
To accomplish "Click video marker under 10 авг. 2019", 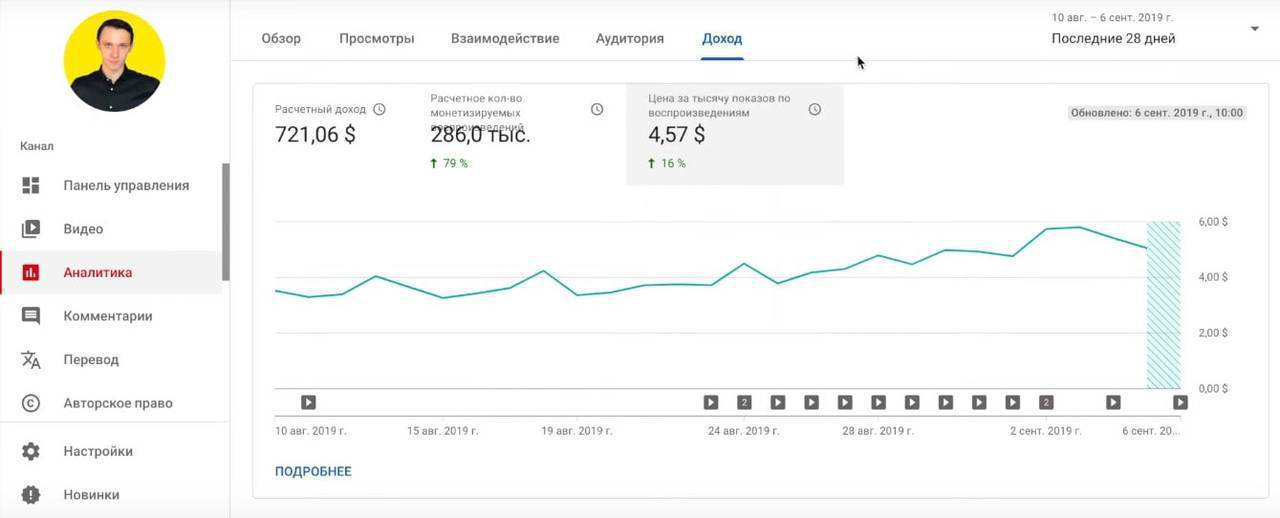I will coord(308,402).
